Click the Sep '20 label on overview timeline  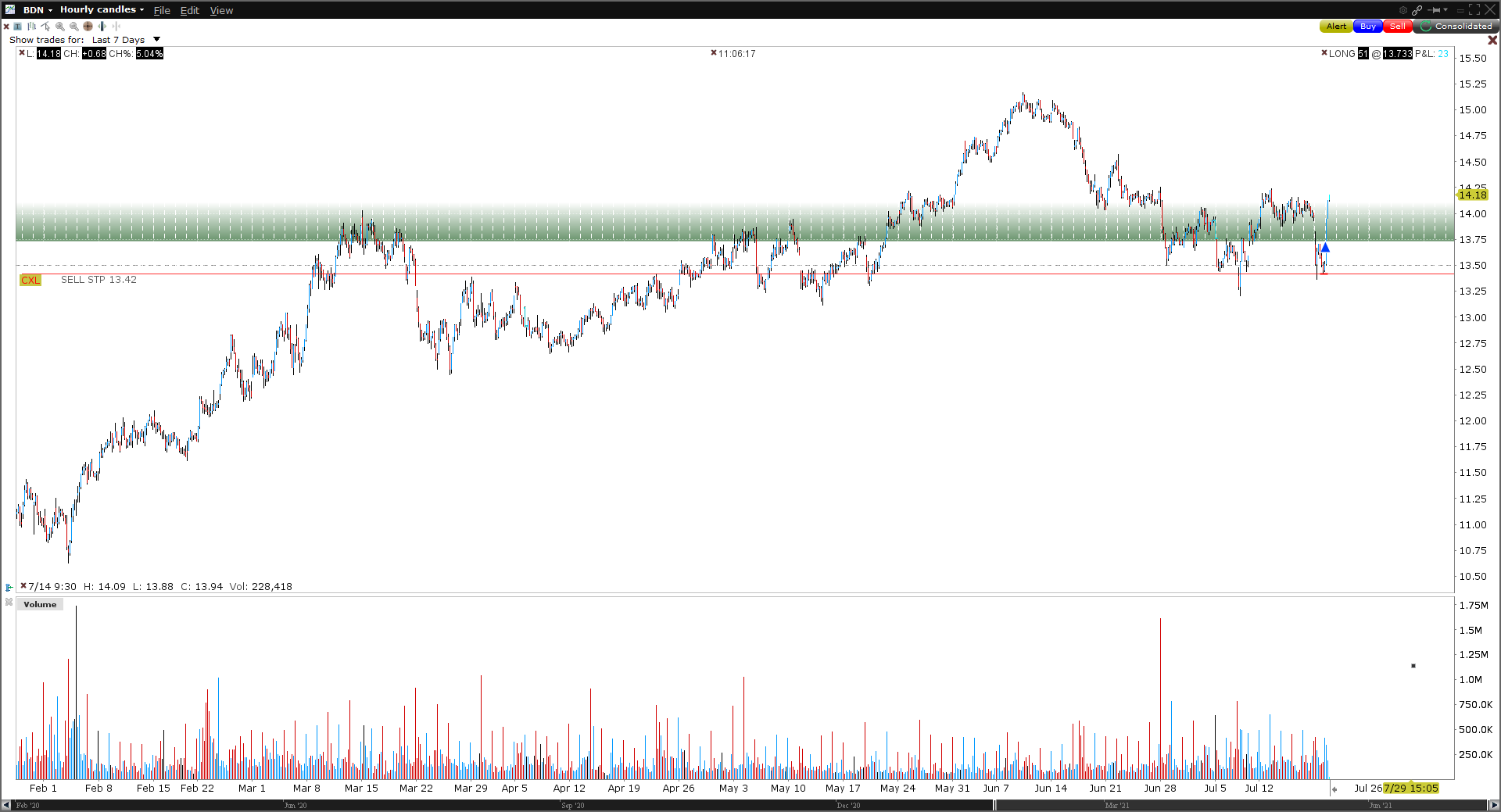click(572, 805)
